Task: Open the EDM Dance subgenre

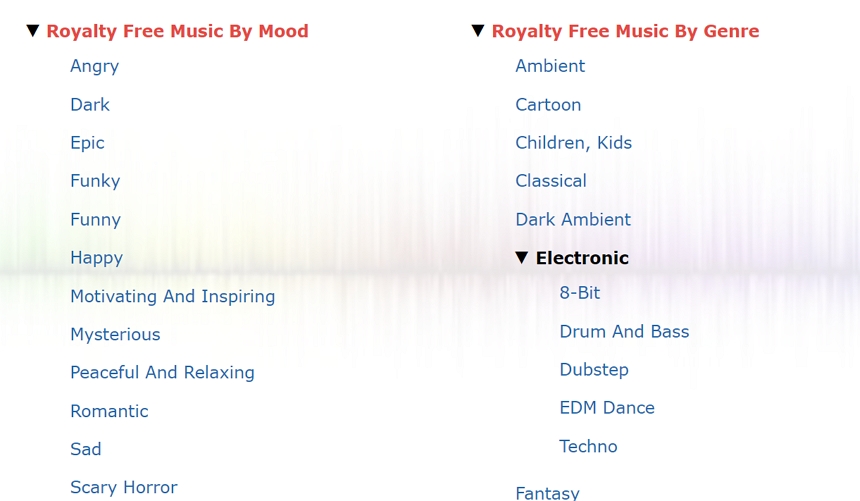Action: 607,408
